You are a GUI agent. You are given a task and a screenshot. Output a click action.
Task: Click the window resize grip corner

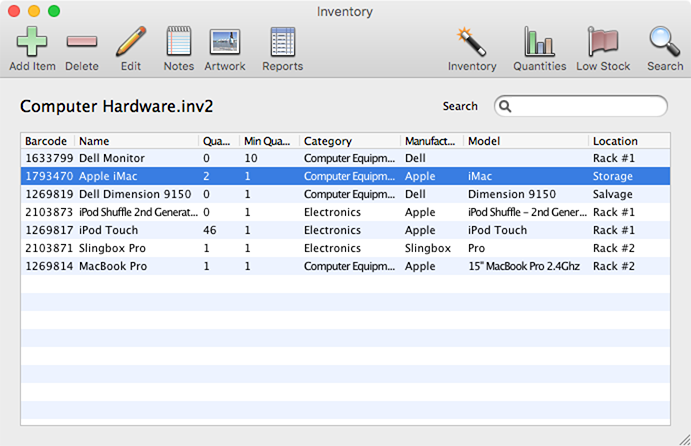click(684, 439)
